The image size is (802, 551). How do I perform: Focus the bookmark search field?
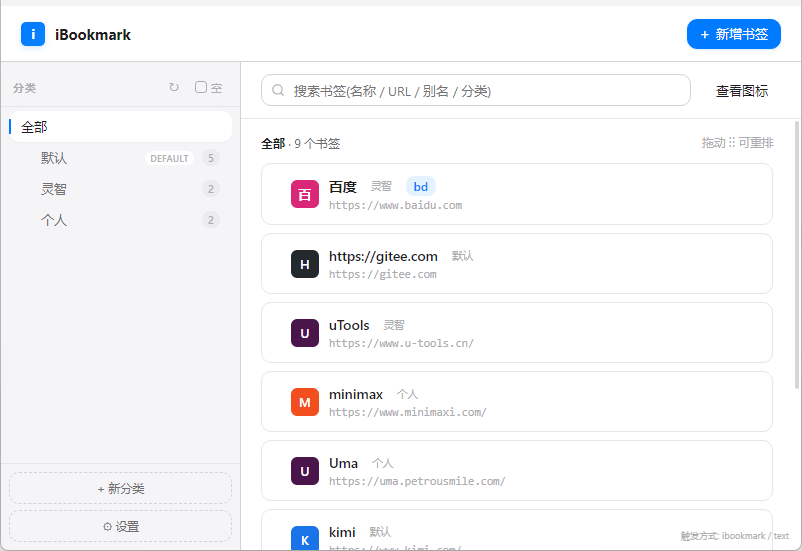coord(476,91)
